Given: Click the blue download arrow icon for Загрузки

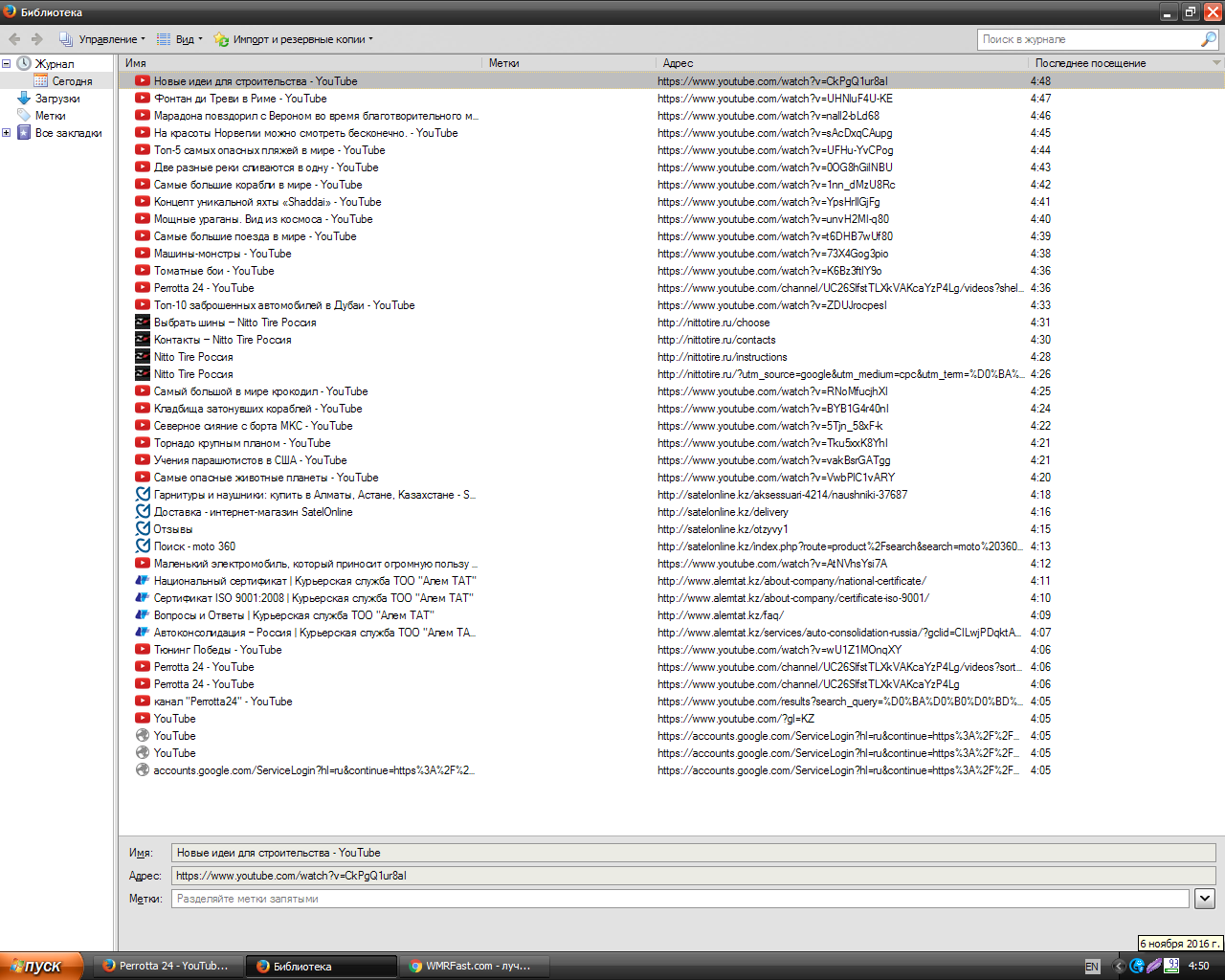Looking at the screenshot, I should [24, 98].
